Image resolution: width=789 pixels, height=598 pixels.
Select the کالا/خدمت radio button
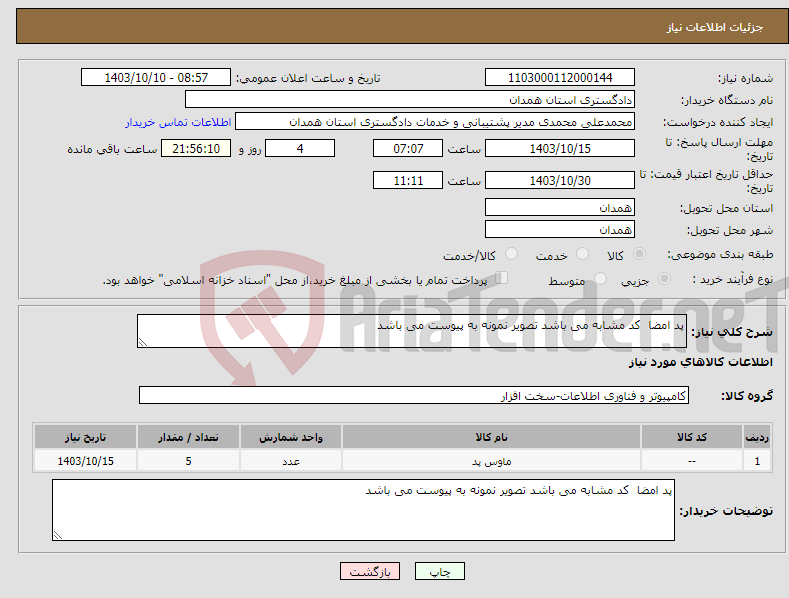point(511,254)
